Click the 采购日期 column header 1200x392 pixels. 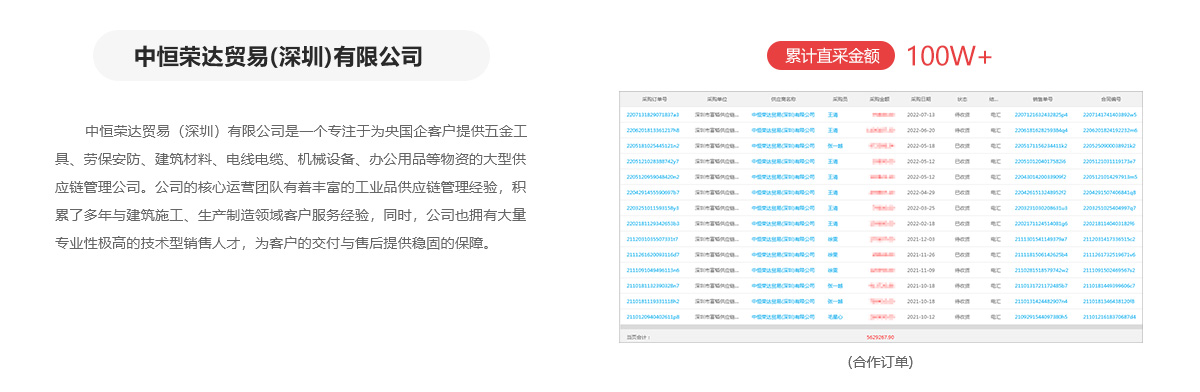(920, 100)
